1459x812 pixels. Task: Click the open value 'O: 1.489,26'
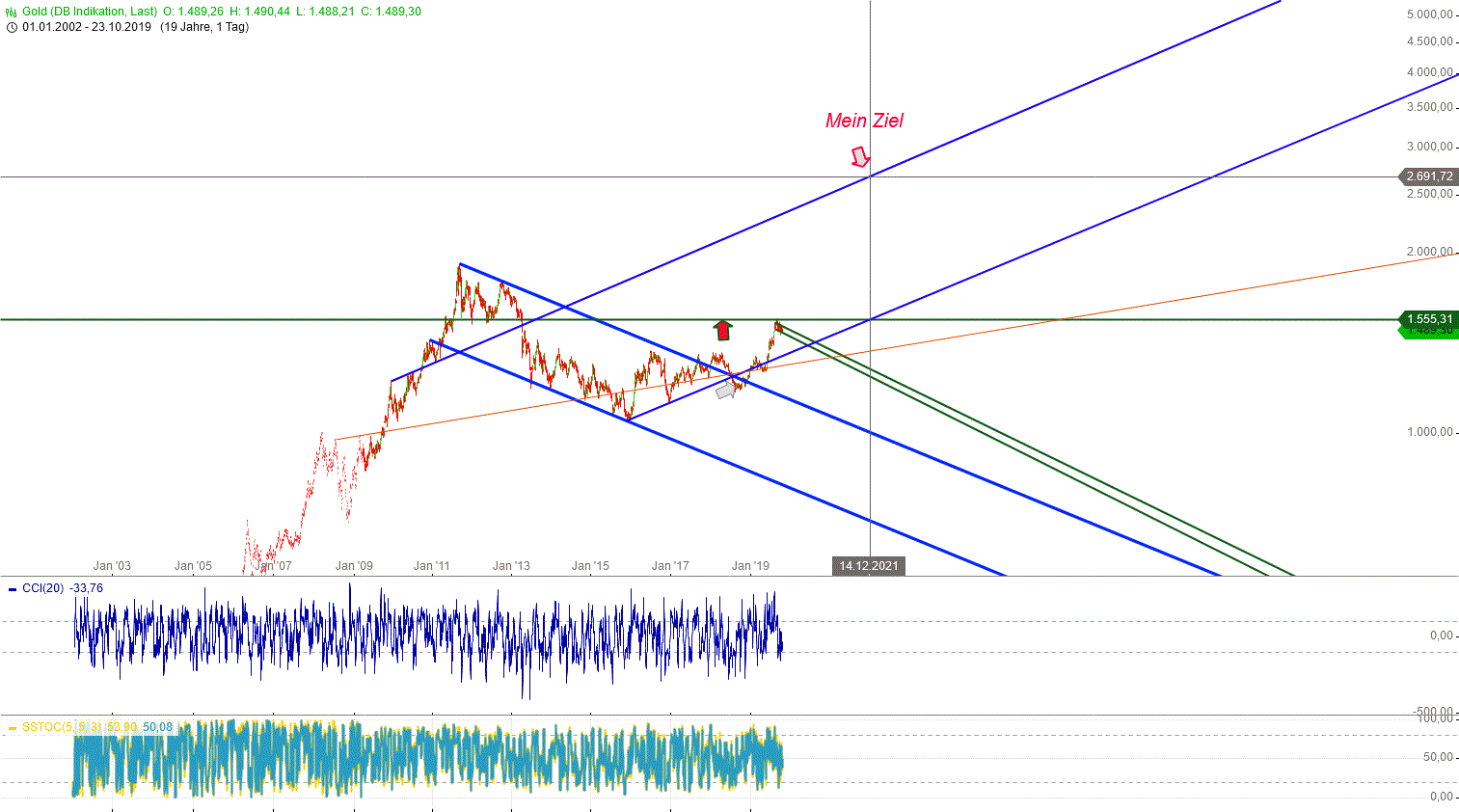192,12
